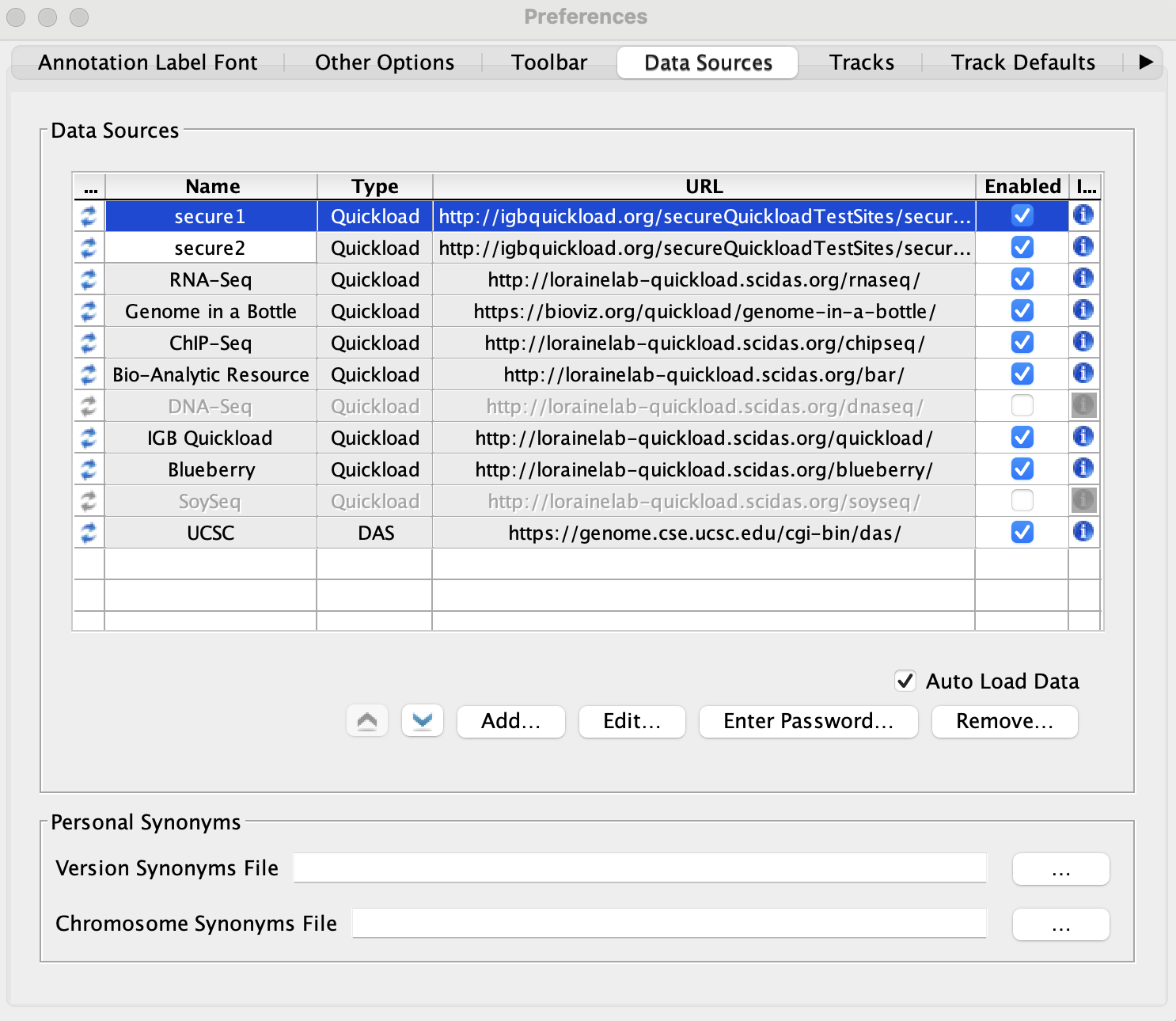This screenshot has width=1176, height=1021.
Task: Refresh the Genome in a Bottle source
Action: [89, 311]
